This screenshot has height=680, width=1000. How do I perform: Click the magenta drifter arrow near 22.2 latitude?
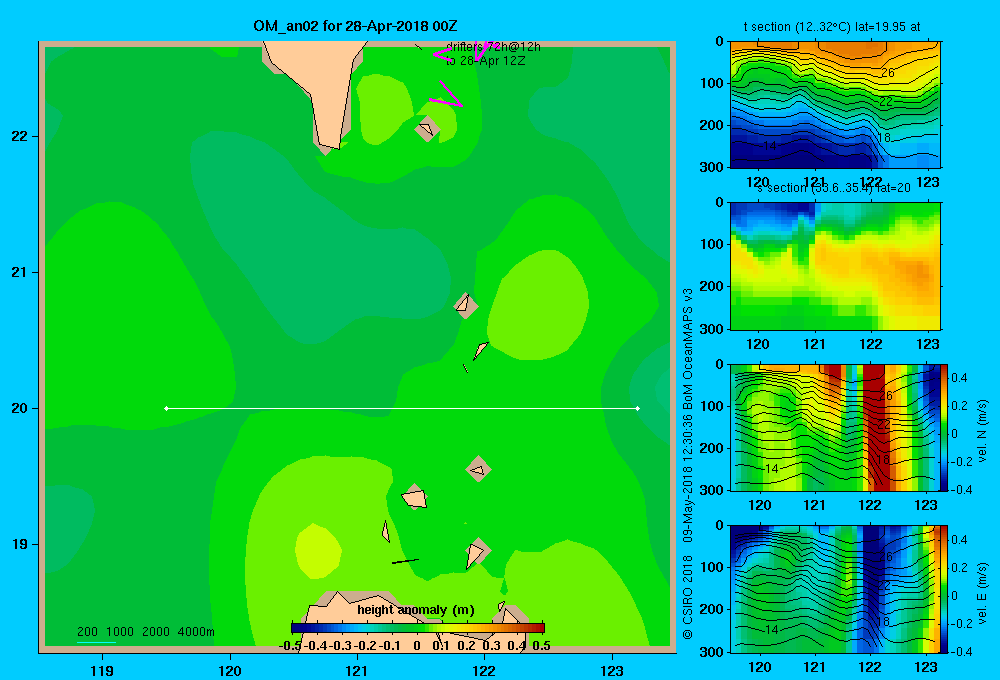[x=446, y=94]
